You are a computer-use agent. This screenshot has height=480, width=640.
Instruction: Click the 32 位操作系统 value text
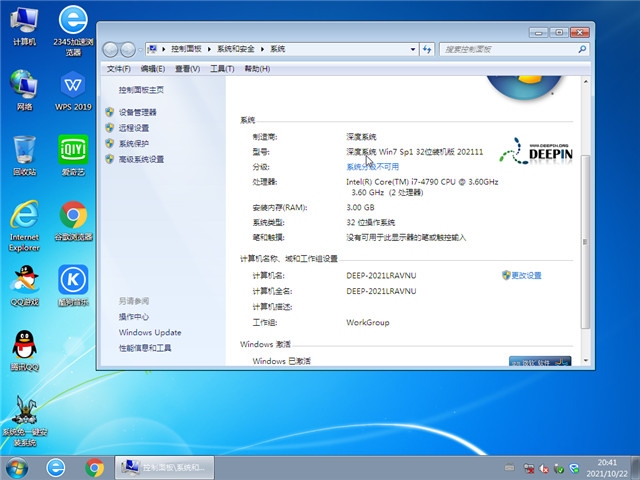coord(371,223)
